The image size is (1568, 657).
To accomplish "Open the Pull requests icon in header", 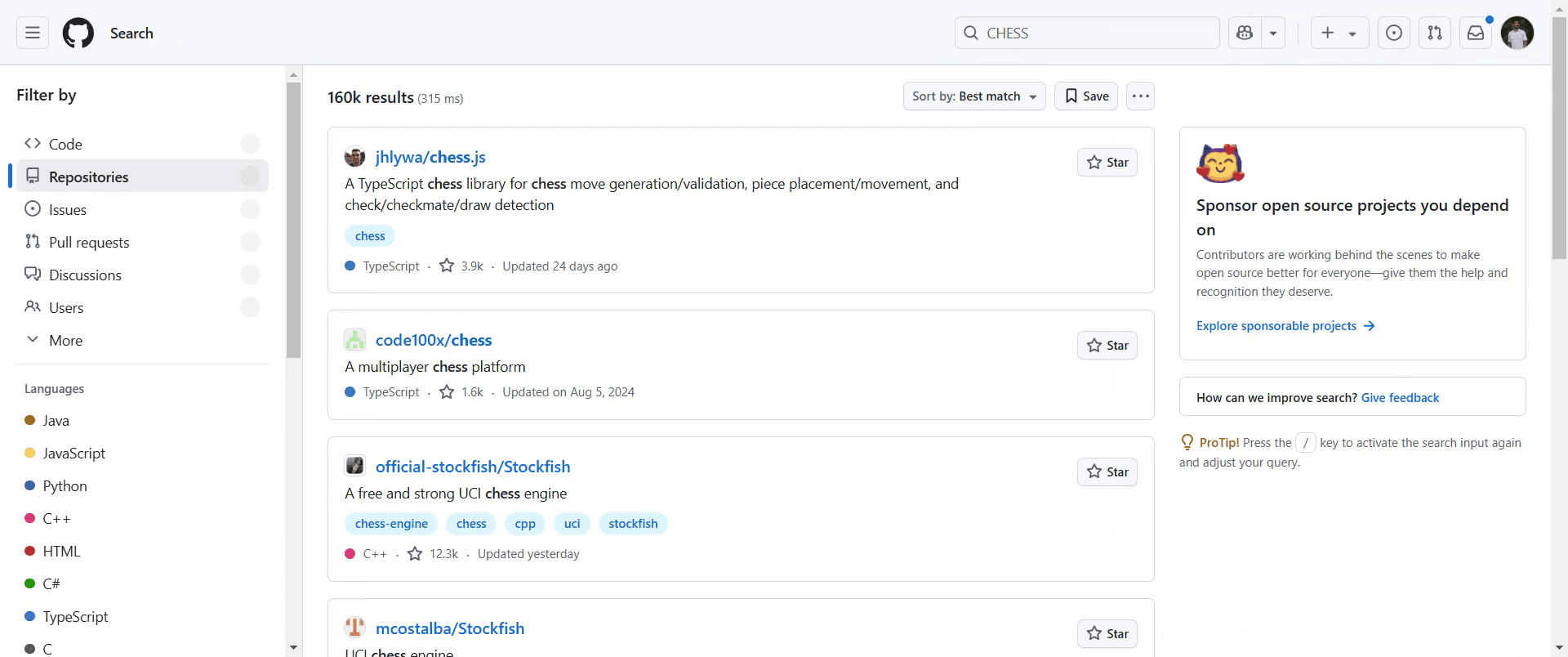I will [1435, 33].
